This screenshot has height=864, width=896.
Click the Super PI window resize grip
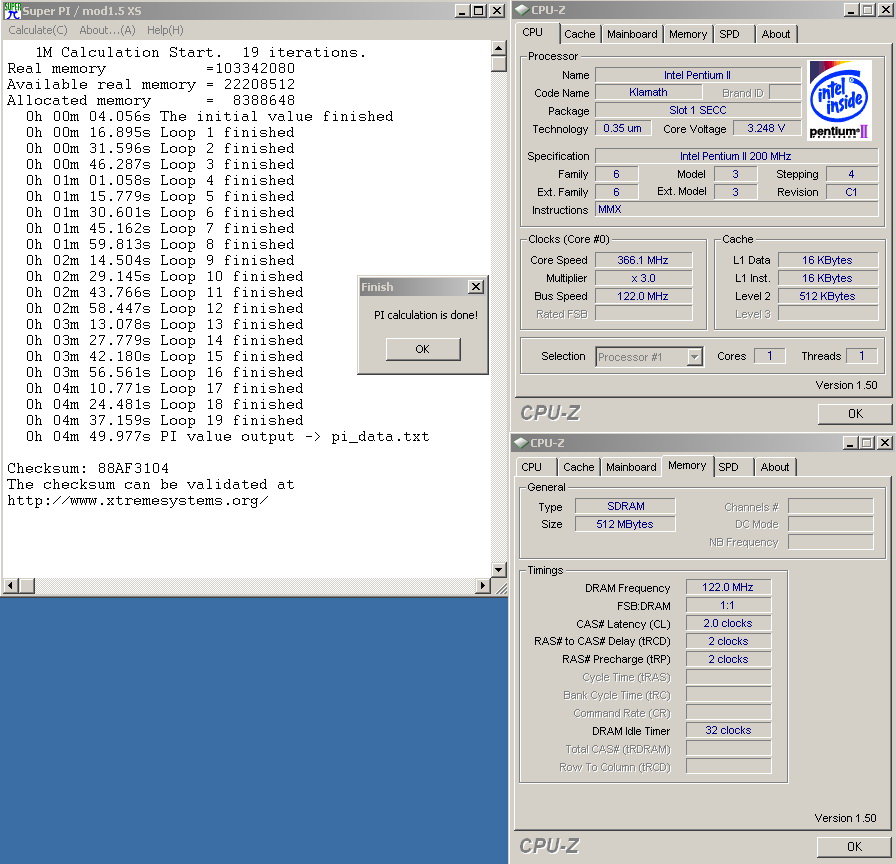pos(501,587)
